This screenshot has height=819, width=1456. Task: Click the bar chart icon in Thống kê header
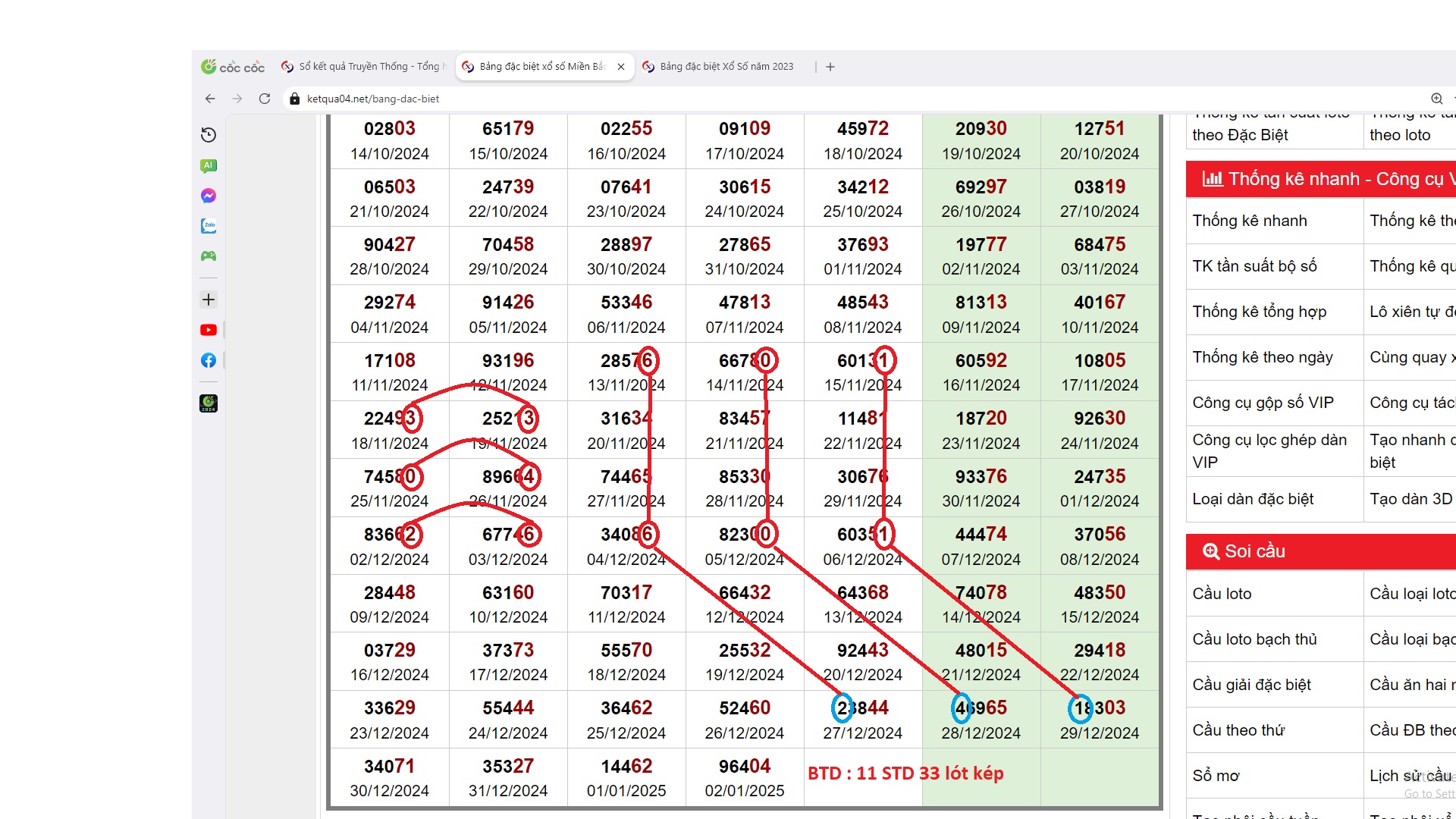[x=1213, y=179]
